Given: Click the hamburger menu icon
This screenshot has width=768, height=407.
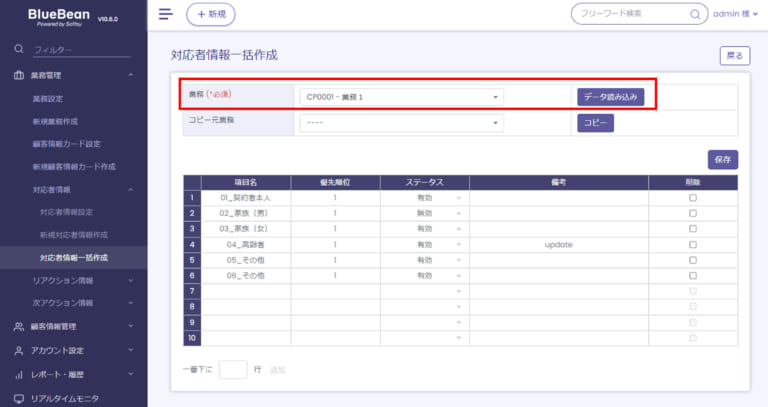Looking at the screenshot, I should (166, 14).
